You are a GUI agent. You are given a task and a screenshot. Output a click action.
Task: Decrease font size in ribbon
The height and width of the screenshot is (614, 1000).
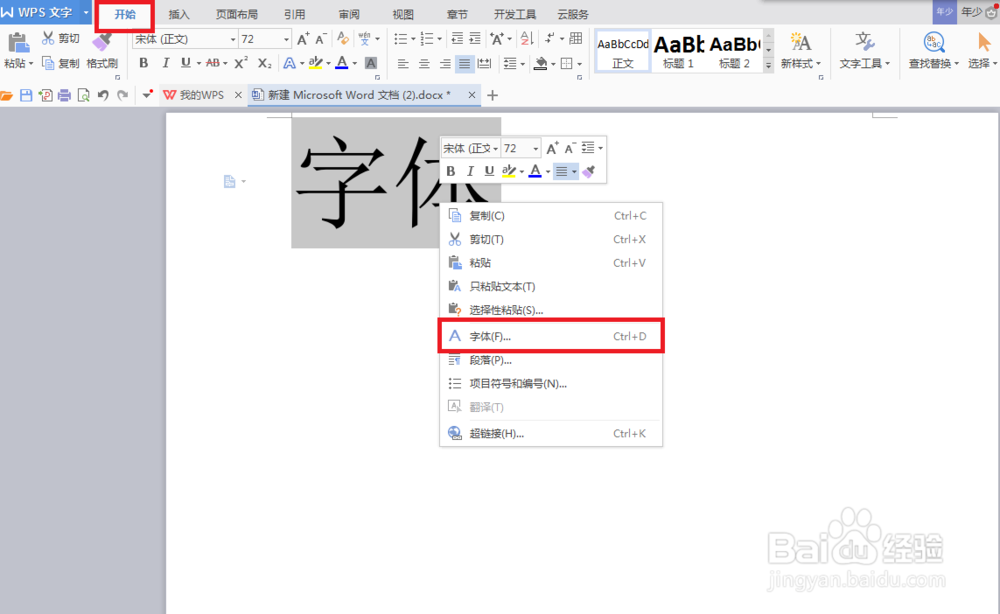(321, 39)
